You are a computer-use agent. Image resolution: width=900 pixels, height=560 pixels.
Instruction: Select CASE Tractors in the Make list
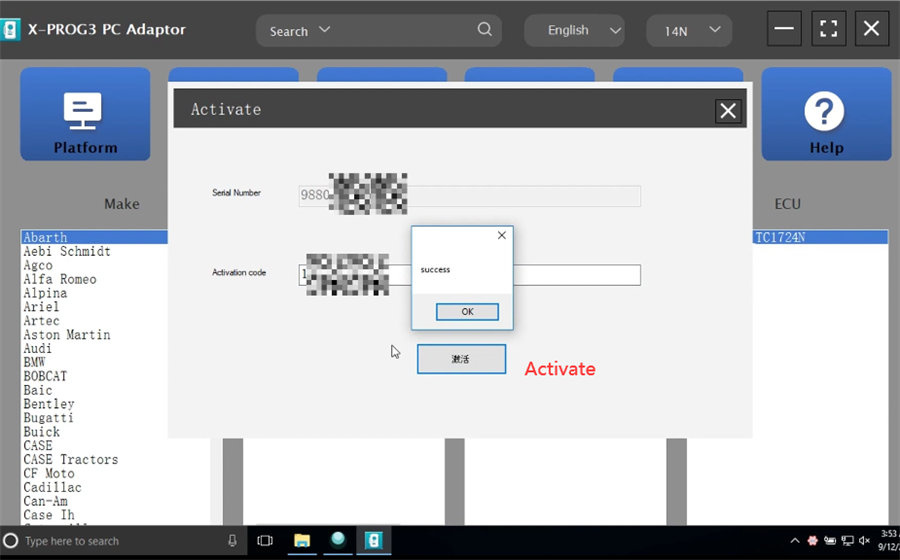(71, 459)
